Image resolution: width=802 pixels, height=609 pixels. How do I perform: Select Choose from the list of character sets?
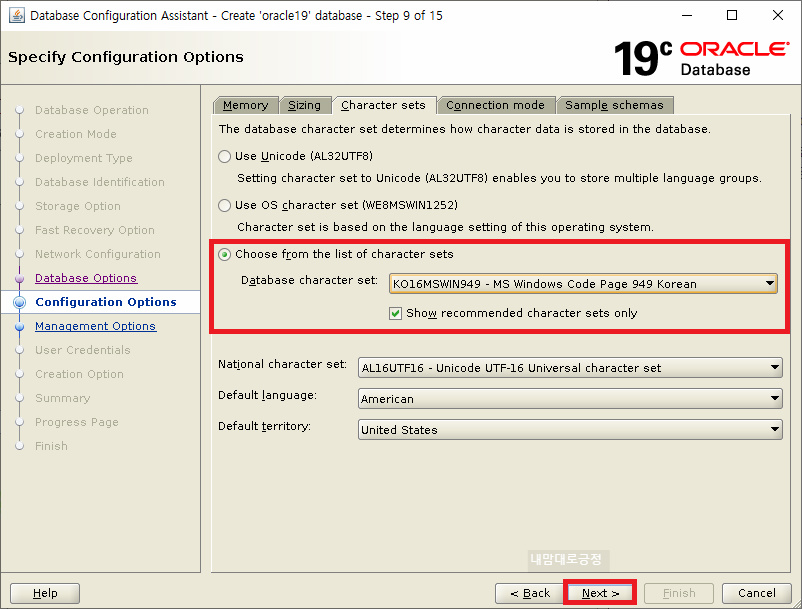[224, 255]
